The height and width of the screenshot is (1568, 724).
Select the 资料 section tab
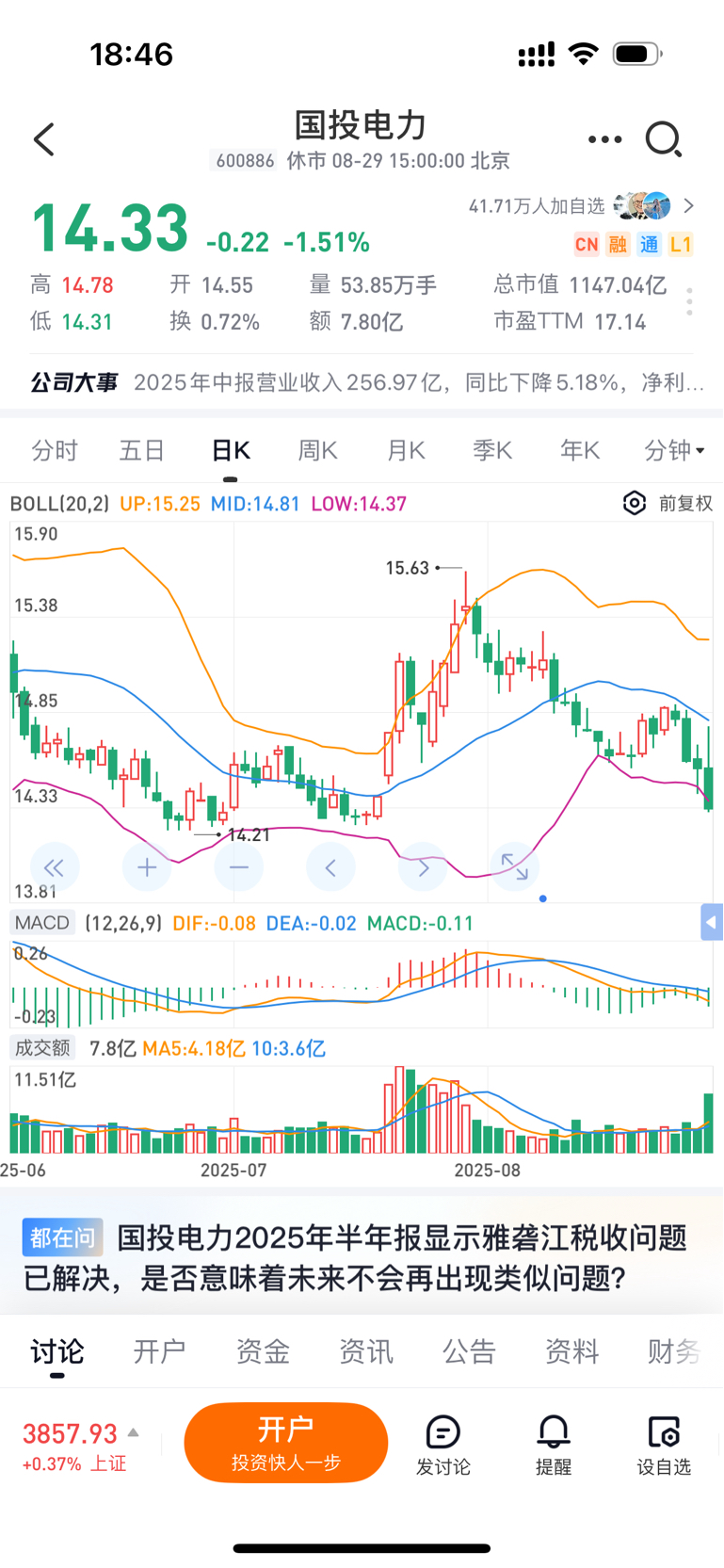[571, 1351]
